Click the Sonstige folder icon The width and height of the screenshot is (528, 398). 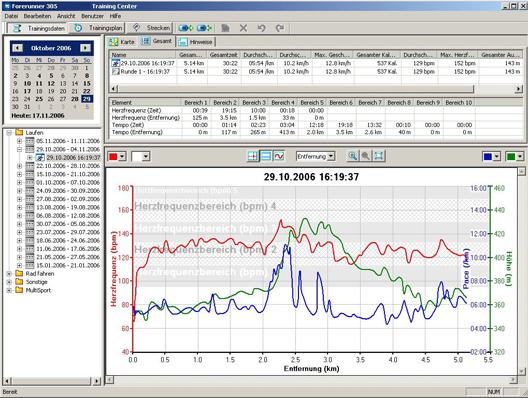point(19,282)
